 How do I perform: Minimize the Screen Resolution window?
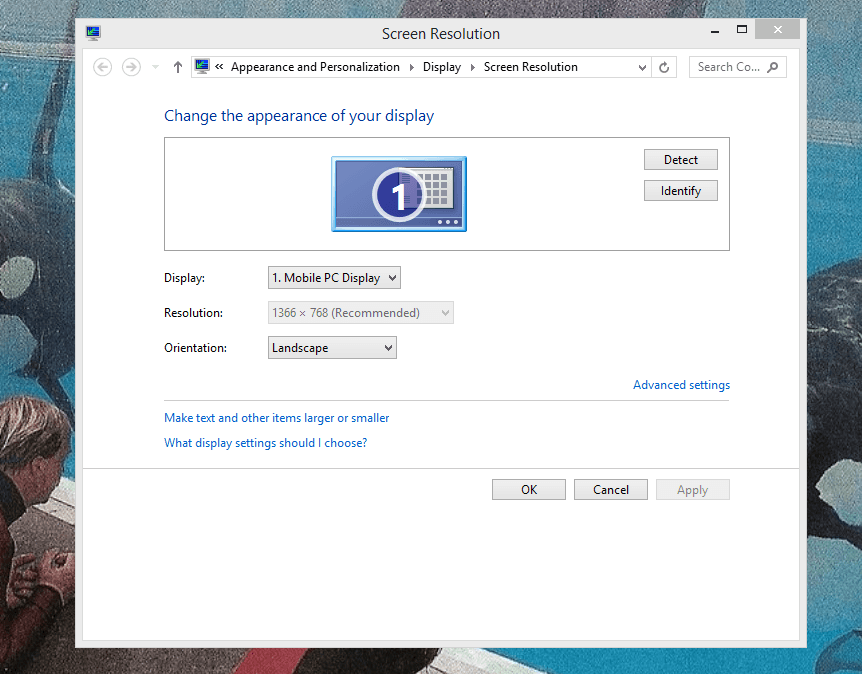click(715, 30)
